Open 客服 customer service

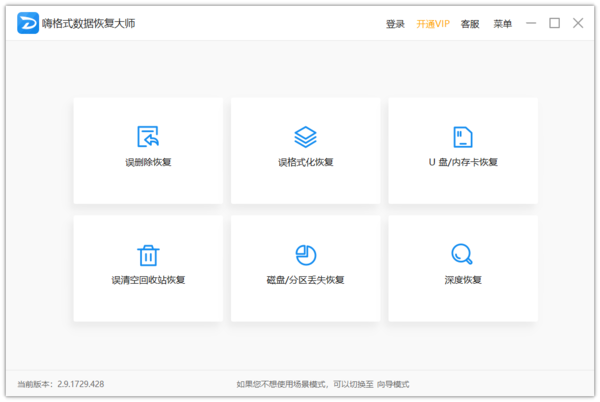click(x=470, y=24)
